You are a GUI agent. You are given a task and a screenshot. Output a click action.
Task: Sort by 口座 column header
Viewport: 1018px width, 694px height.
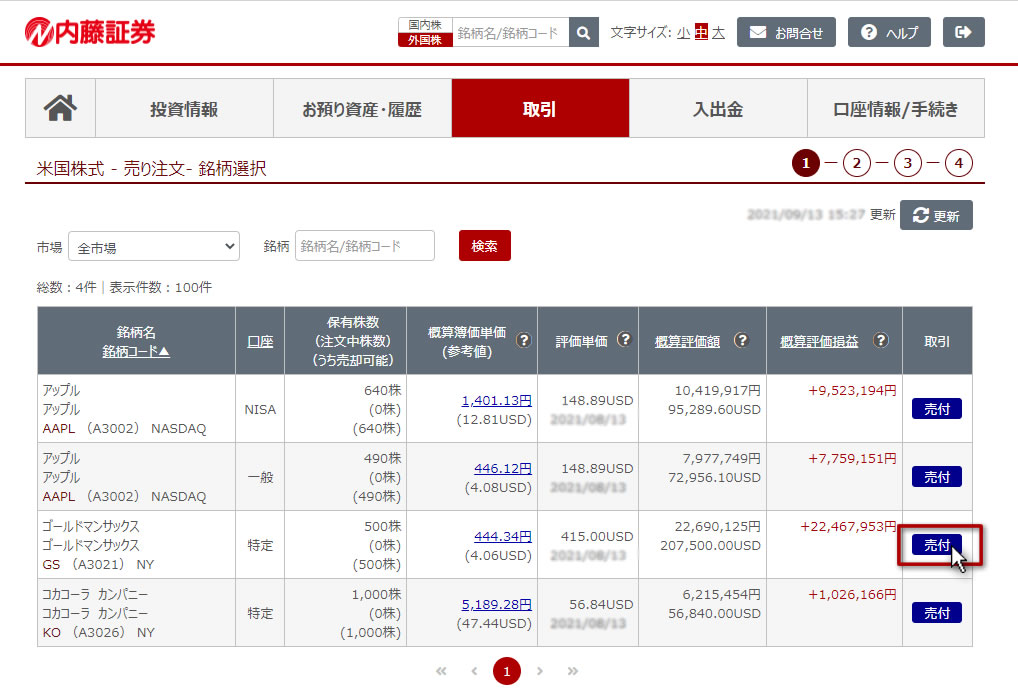click(260, 341)
